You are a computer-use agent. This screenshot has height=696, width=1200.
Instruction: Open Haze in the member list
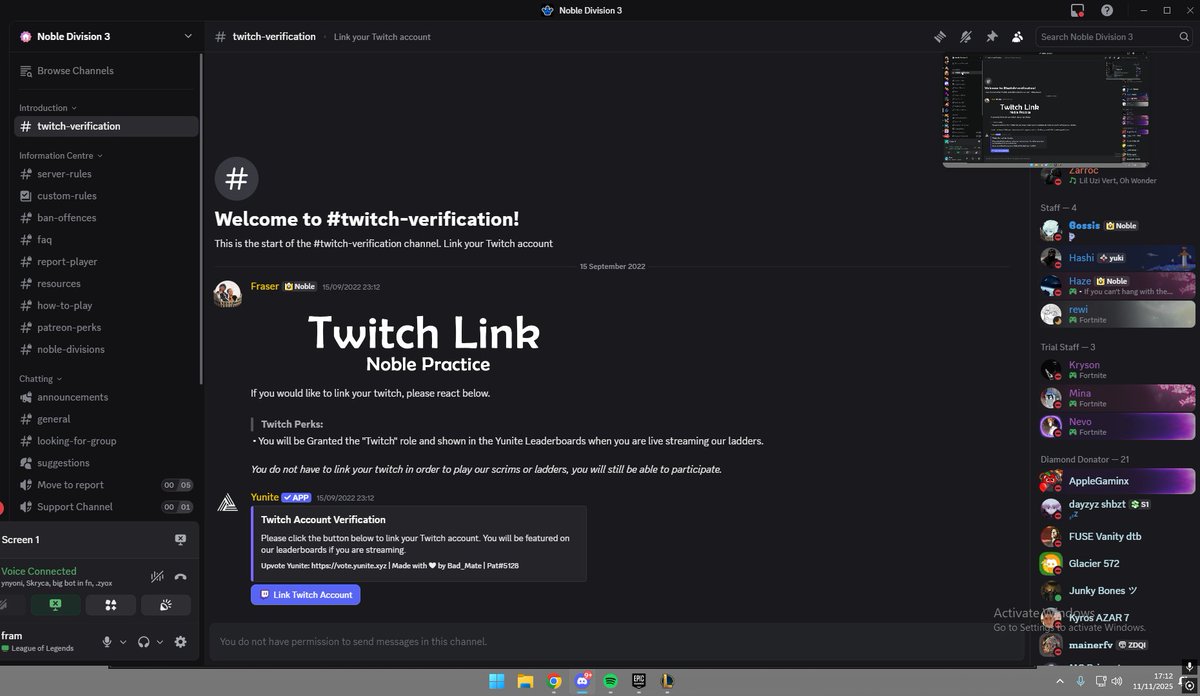pyautogui.click(x=1117, y=286)
